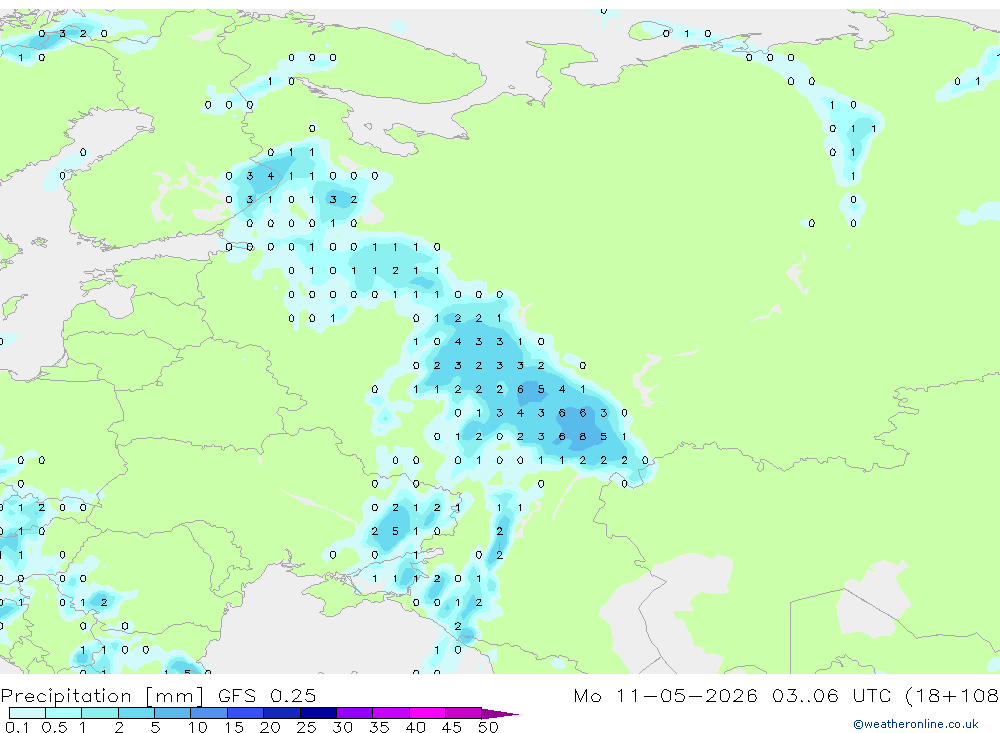Click the "Mo 11-05-2026" date text

(x=665, y=695)
